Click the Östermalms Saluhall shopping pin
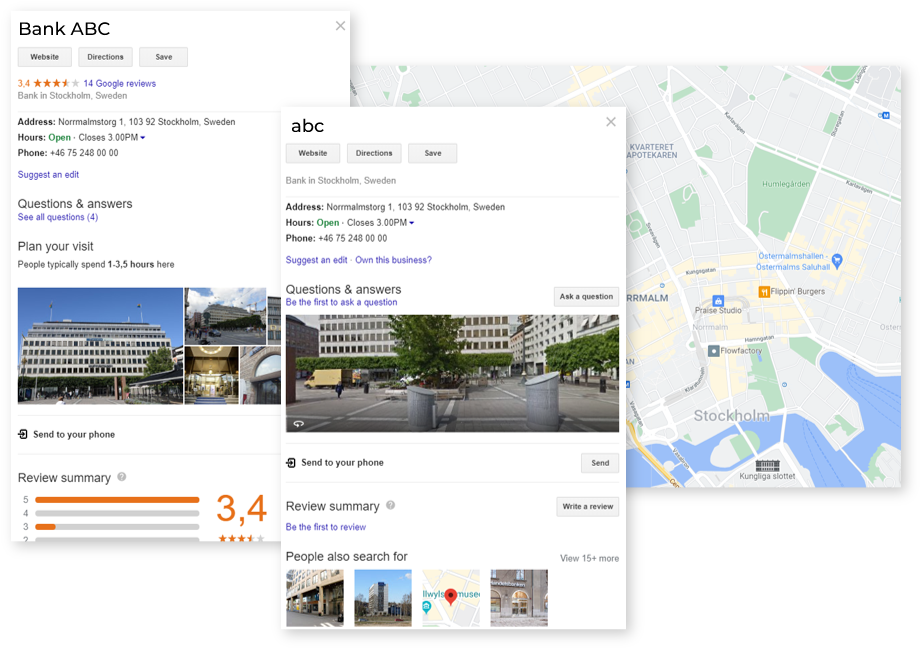 838,260
